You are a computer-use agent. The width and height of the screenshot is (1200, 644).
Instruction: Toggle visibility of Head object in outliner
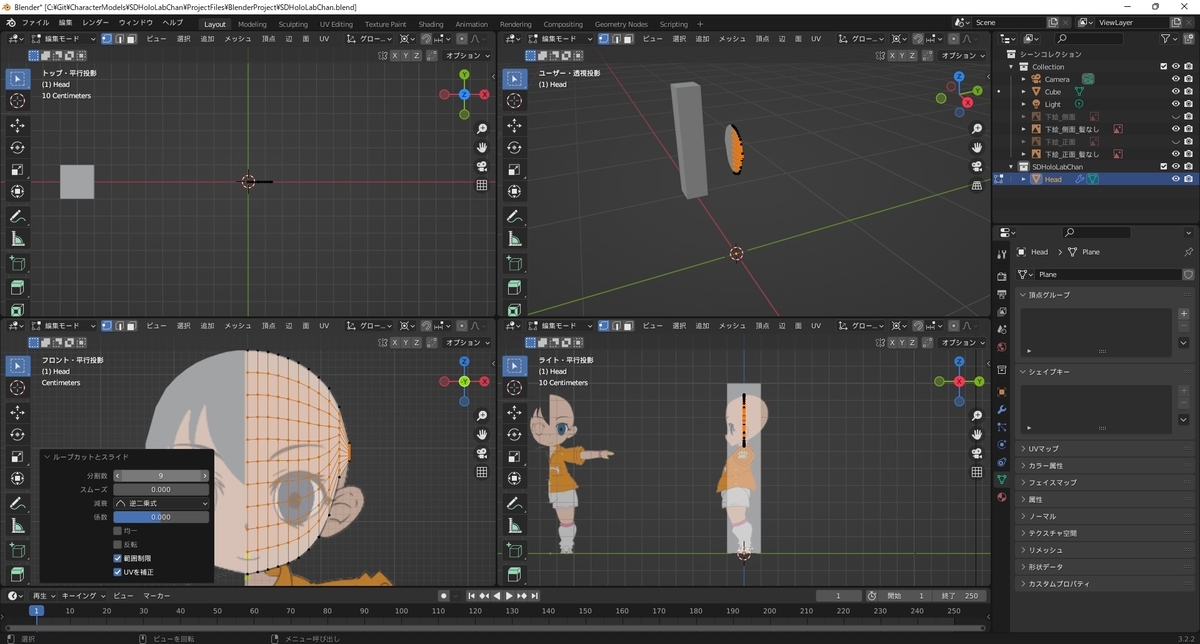point(1175,179)
